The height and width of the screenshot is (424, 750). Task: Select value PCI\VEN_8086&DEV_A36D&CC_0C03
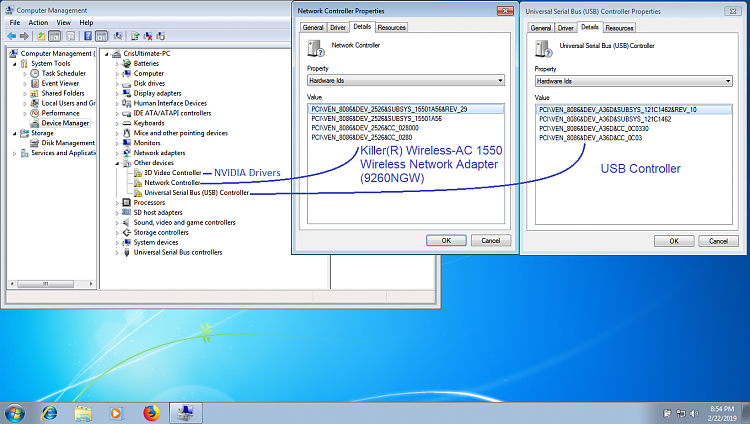pos(590,138)
